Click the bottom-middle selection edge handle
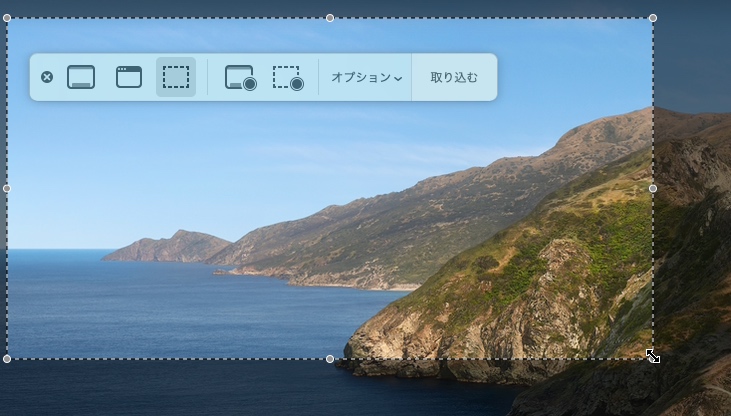The height and width of the screenshot is (416, 731). tap(330, 359)
